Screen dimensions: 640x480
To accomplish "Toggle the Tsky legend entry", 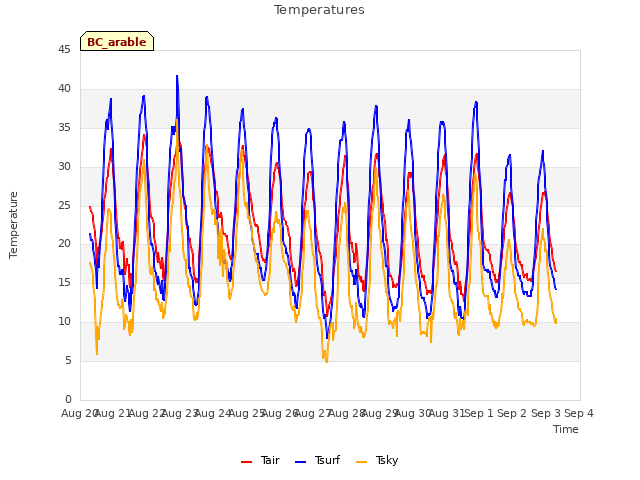I will tap(377, 460).
